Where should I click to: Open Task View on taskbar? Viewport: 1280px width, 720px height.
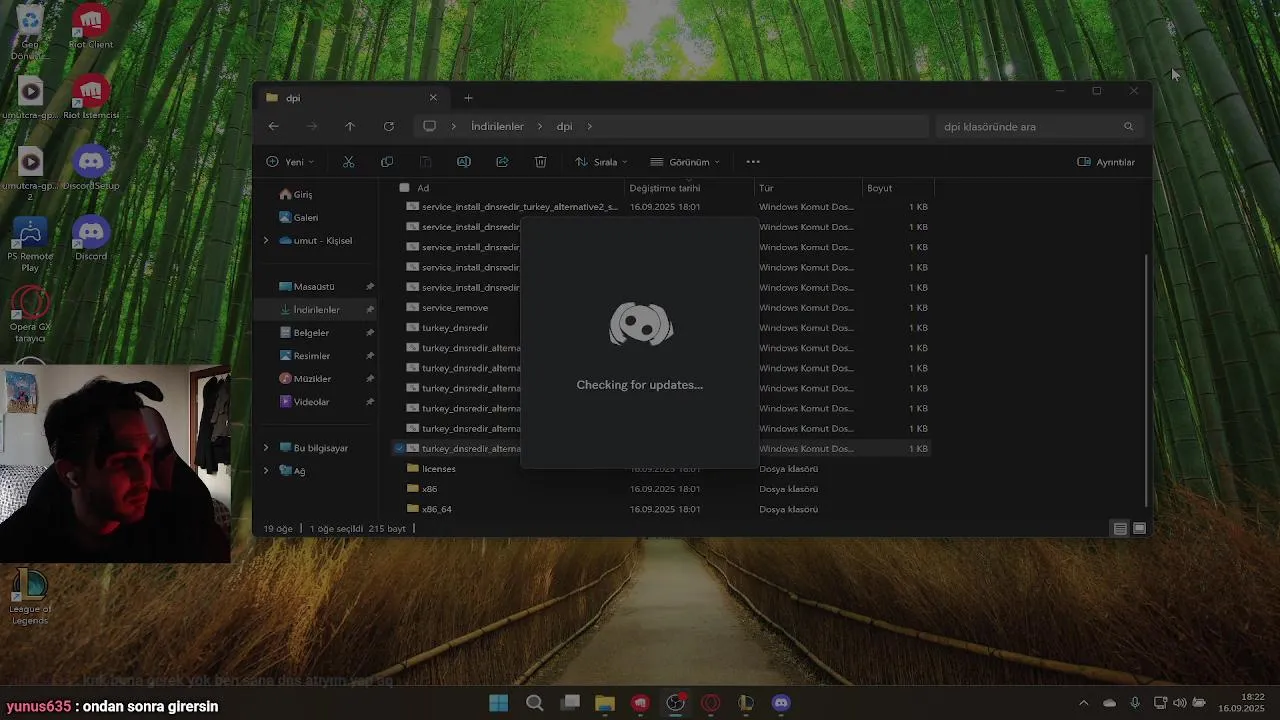(x=570, y=703)
